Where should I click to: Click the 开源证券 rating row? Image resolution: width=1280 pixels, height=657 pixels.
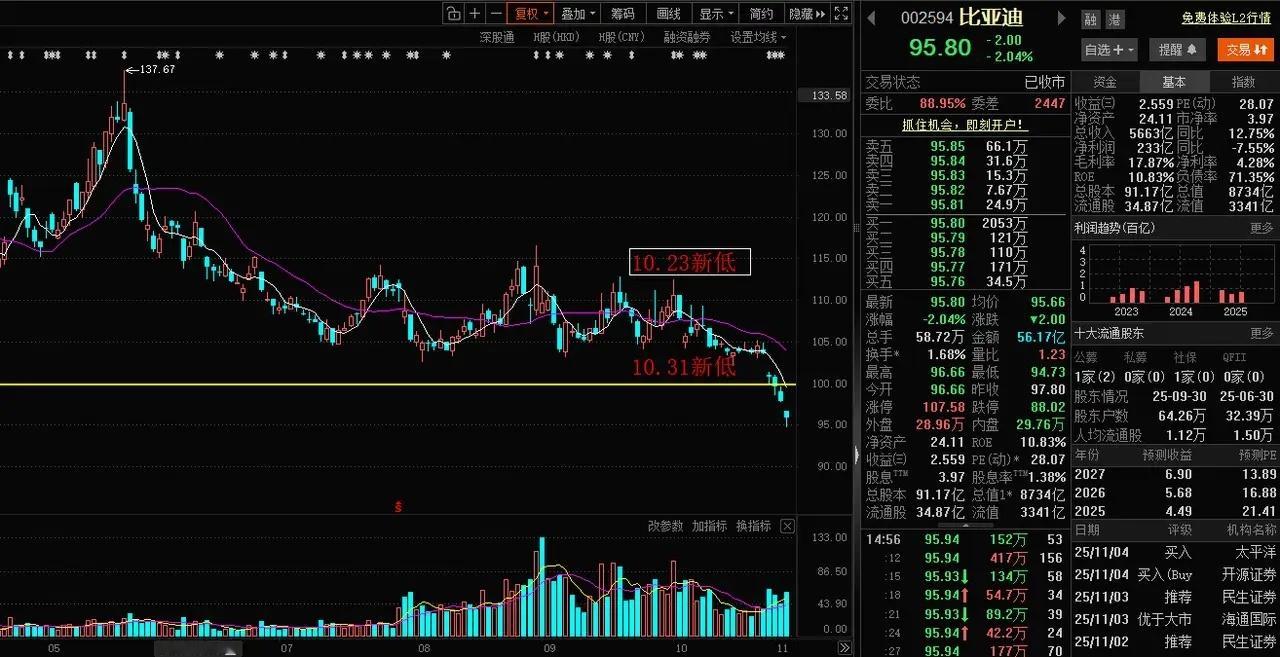click(x=1175, y=574)
